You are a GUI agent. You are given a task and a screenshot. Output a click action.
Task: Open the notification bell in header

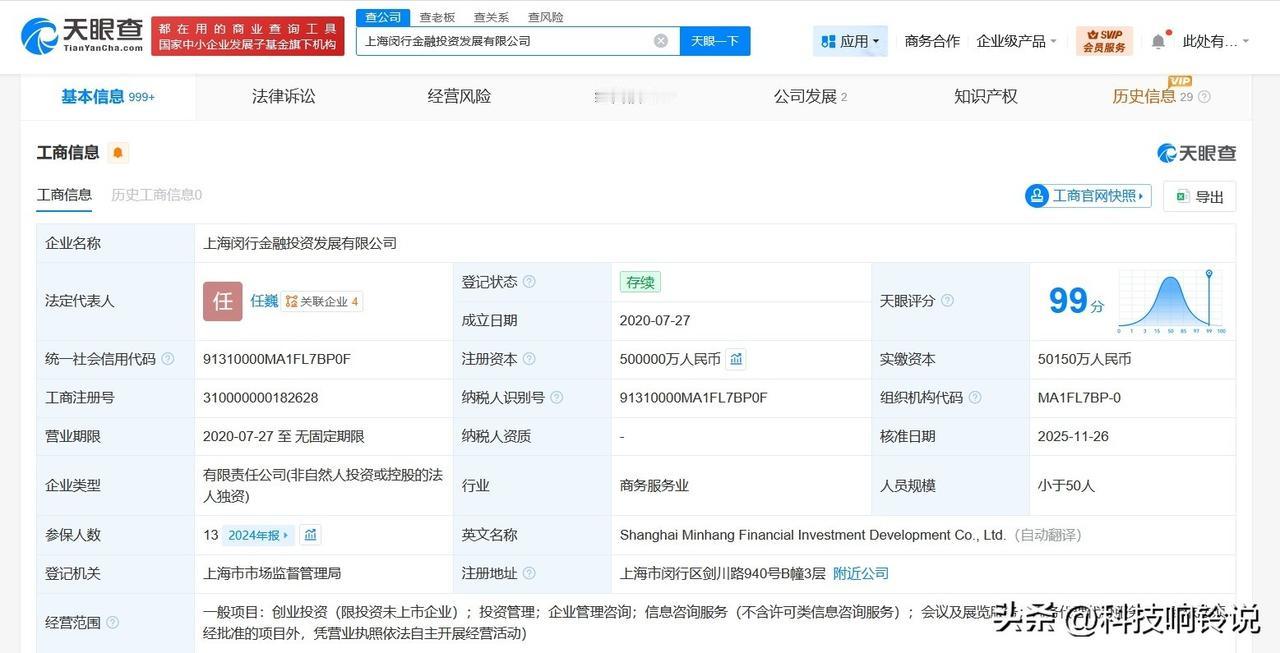pos(1158,41)
